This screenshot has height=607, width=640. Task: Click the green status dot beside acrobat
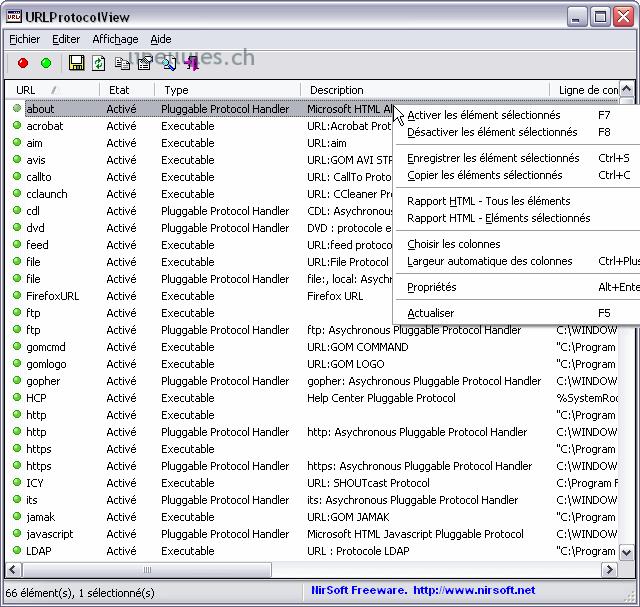pos(17,125)
